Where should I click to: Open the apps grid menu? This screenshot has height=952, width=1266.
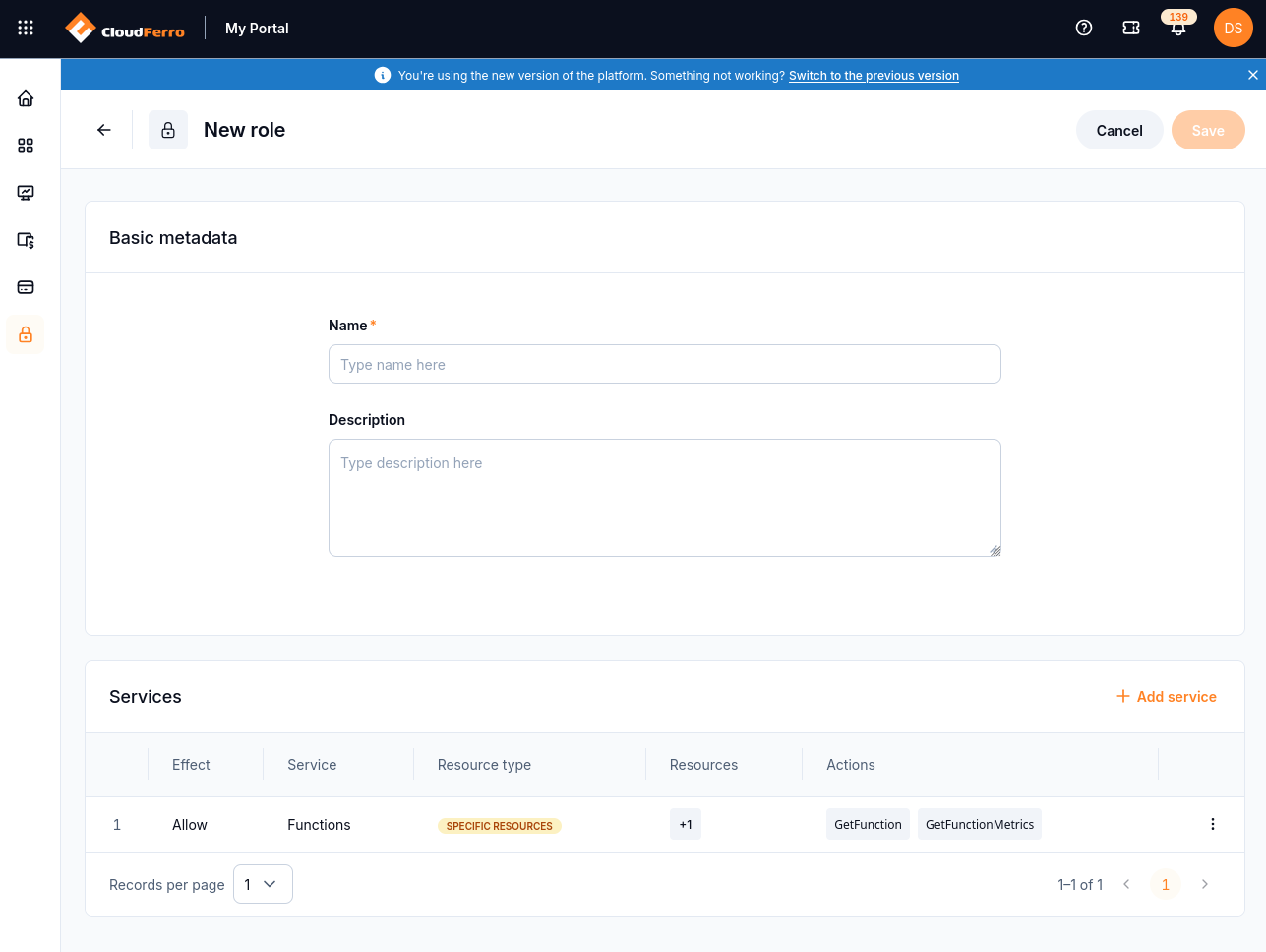(x=26, y=28)
